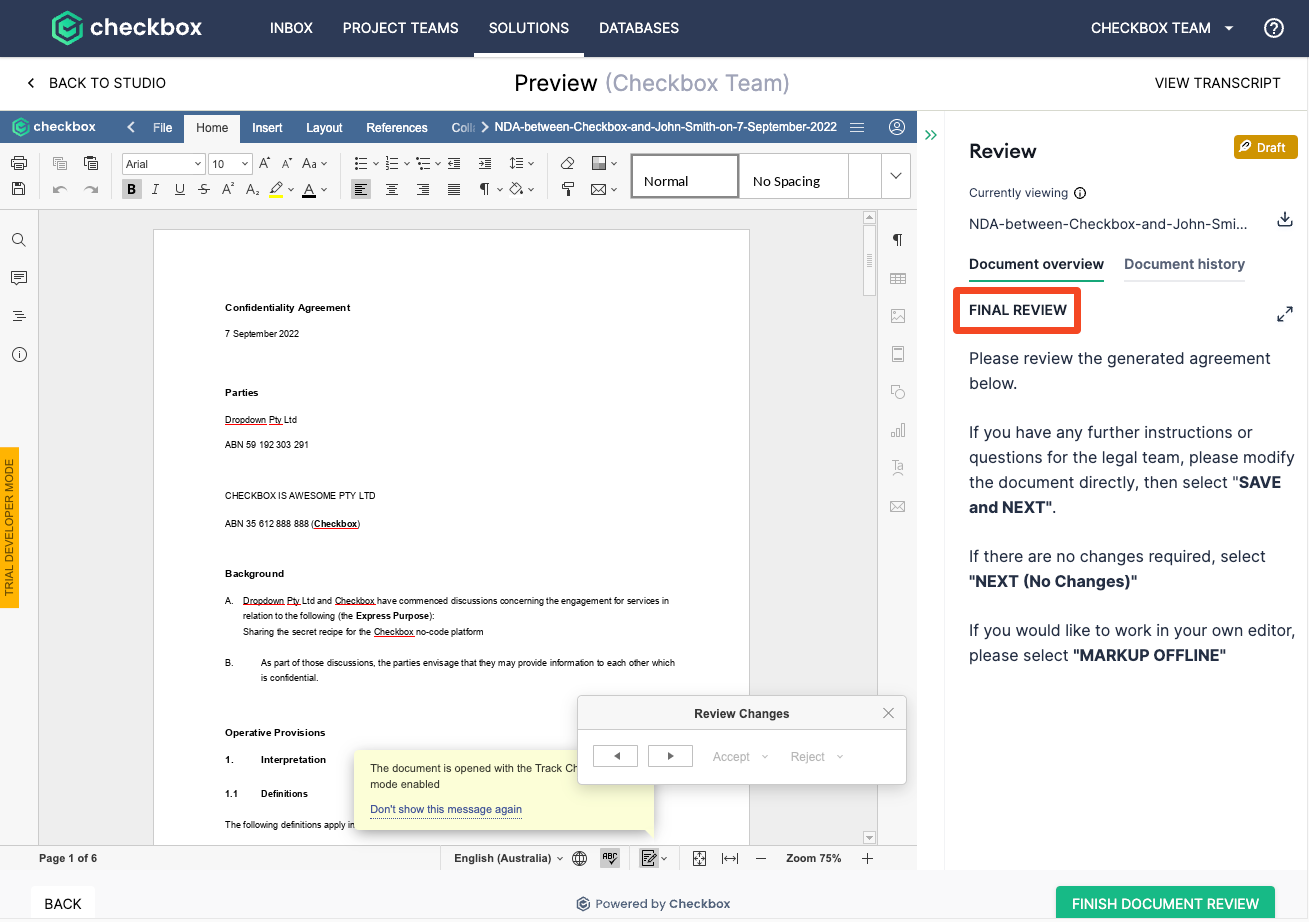Toggle bold formatting

(x=132, y=189)
